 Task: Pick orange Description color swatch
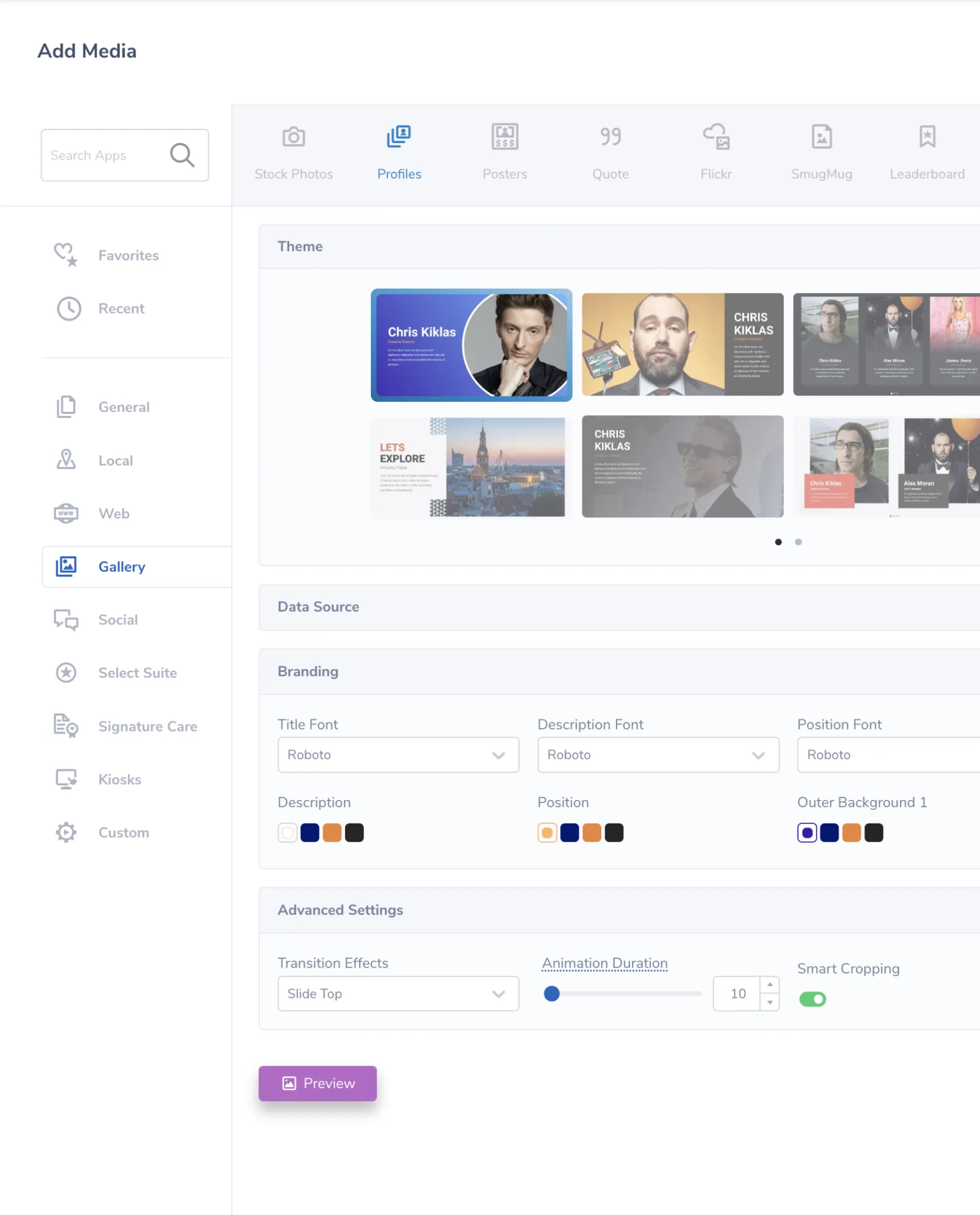click(332, 832)
